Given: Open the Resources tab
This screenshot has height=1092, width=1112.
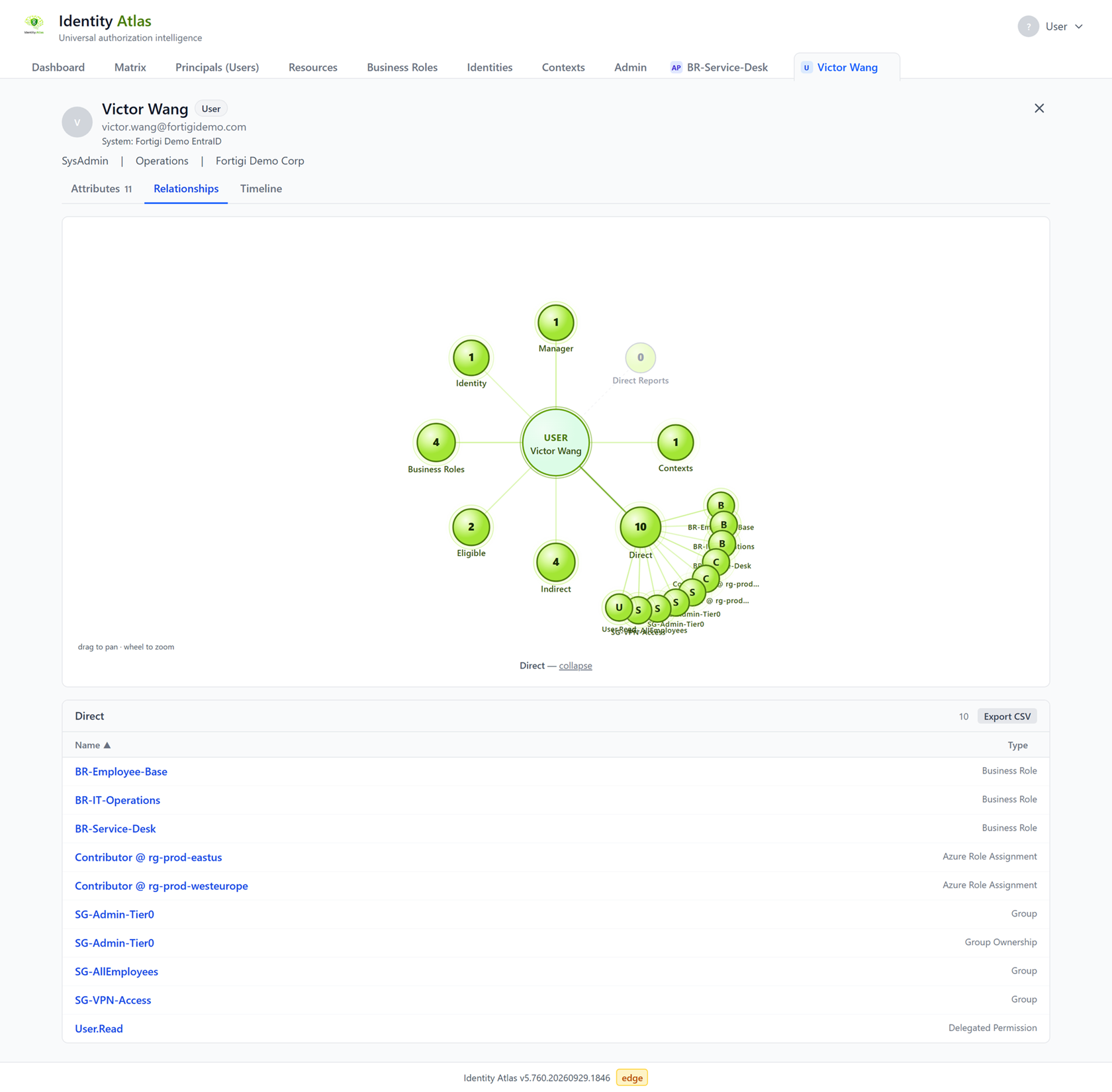Looking at the screenshot, I should tap(312, 67).
